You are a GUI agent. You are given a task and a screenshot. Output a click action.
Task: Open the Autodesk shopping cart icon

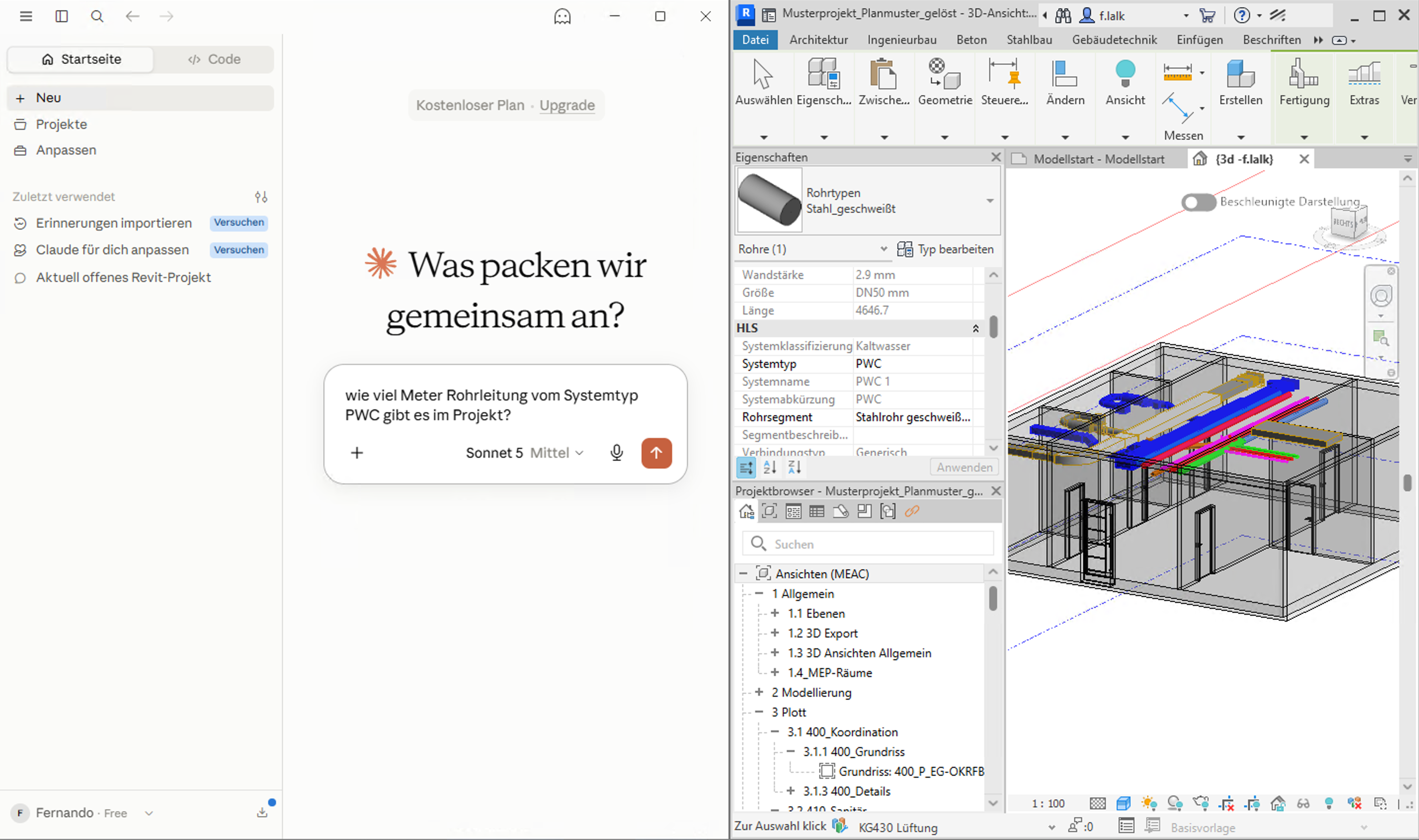point(1207,16)
